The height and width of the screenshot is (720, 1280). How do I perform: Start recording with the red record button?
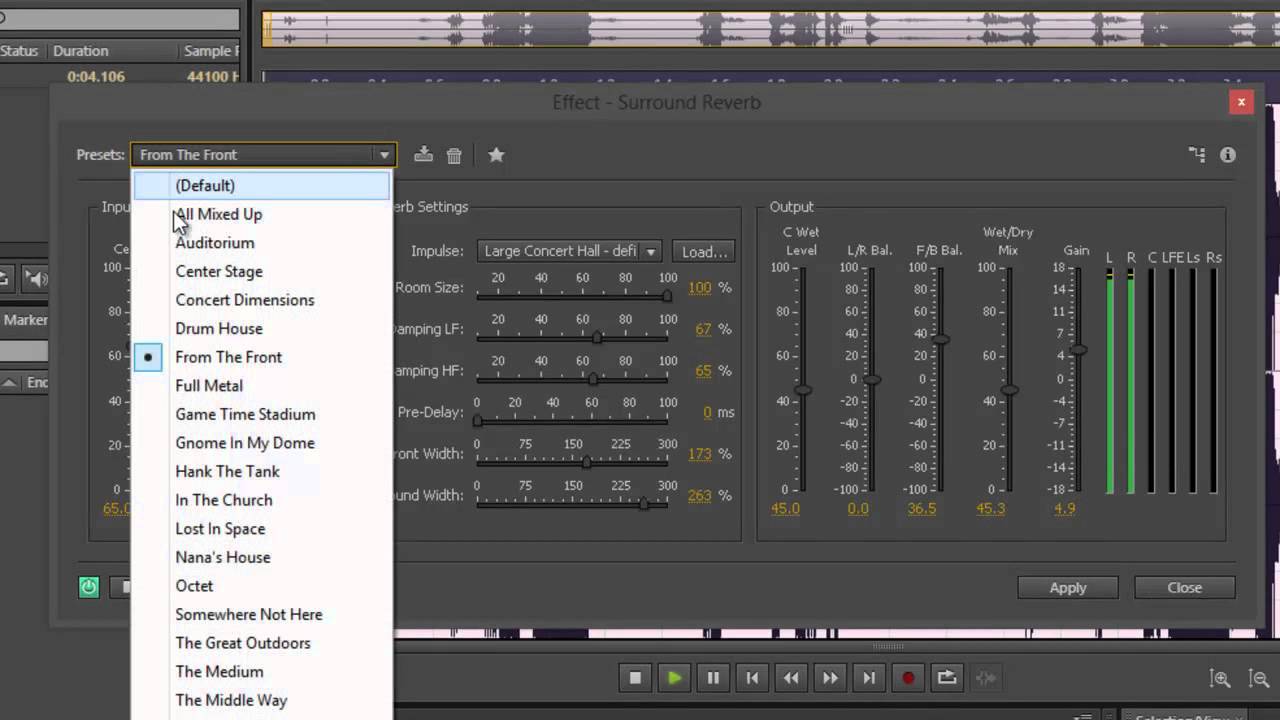(x=908, y=678)
